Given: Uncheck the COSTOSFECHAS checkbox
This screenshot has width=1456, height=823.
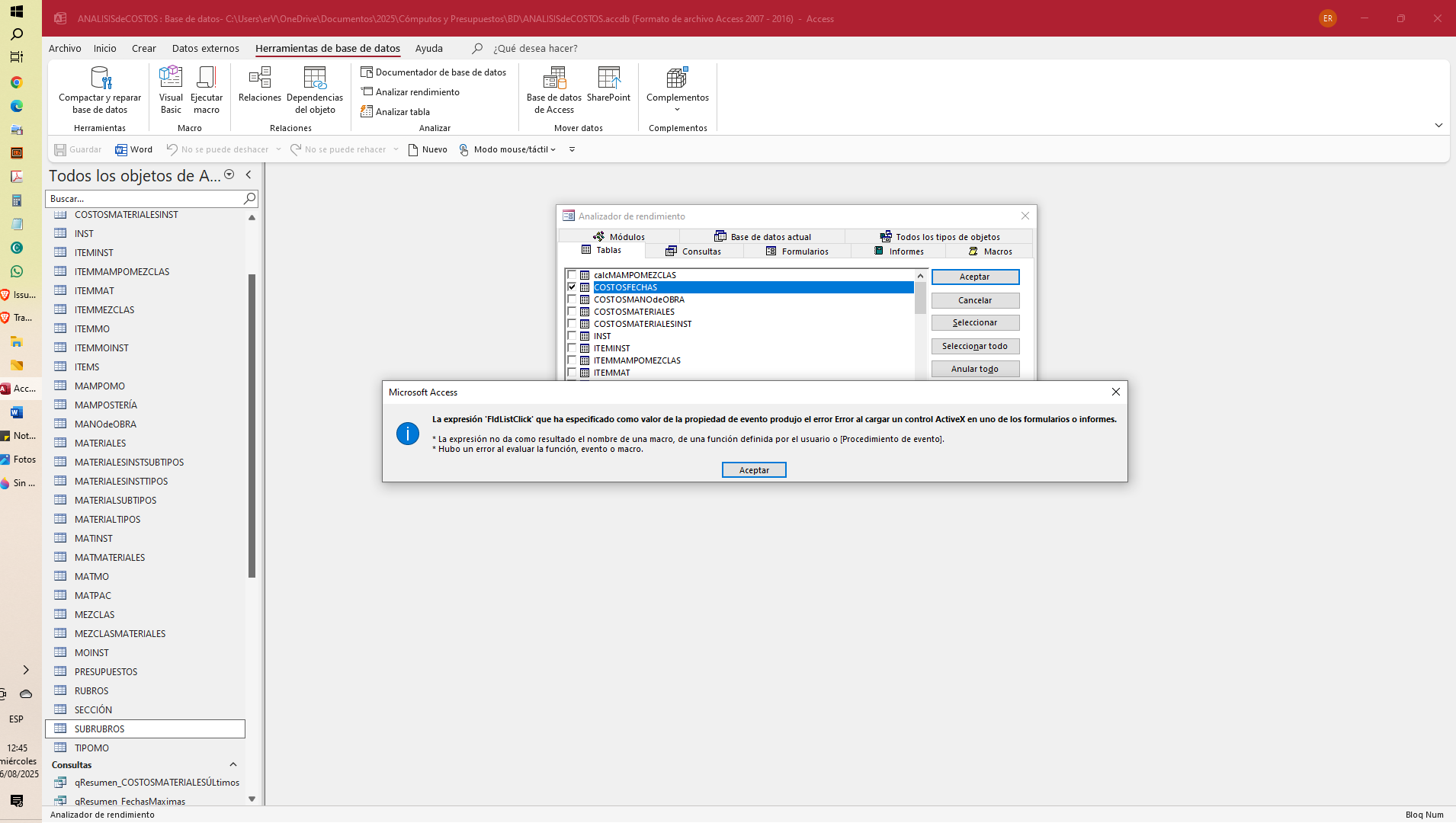Looking at the screenshot, I should (x=572, y=287).
